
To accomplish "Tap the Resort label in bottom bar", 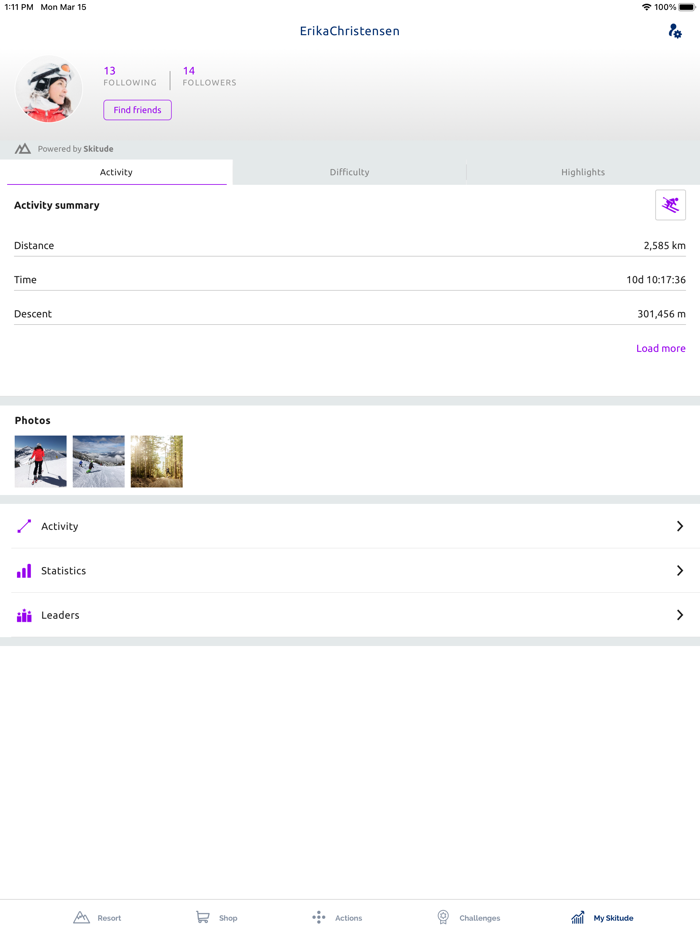I will [x=109, y=918].
